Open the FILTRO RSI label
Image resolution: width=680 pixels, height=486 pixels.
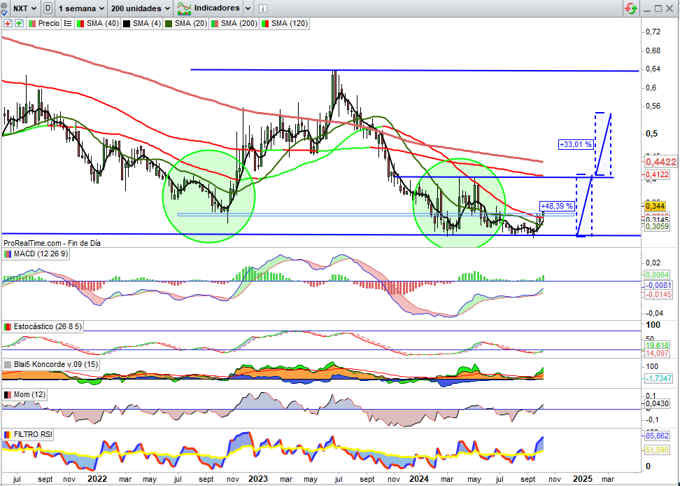pos(33,434)
